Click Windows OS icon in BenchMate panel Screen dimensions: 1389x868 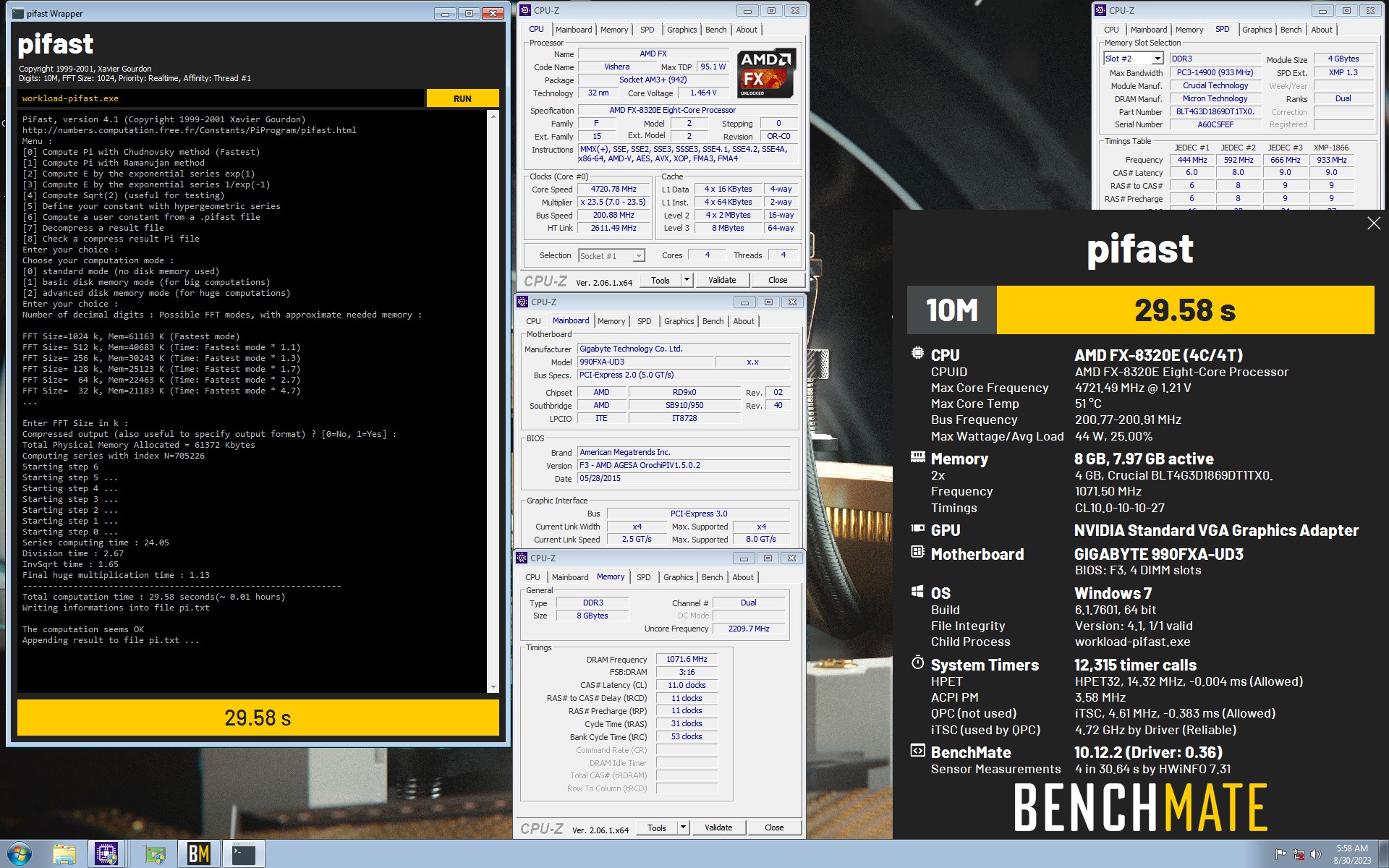click(917, 591)
